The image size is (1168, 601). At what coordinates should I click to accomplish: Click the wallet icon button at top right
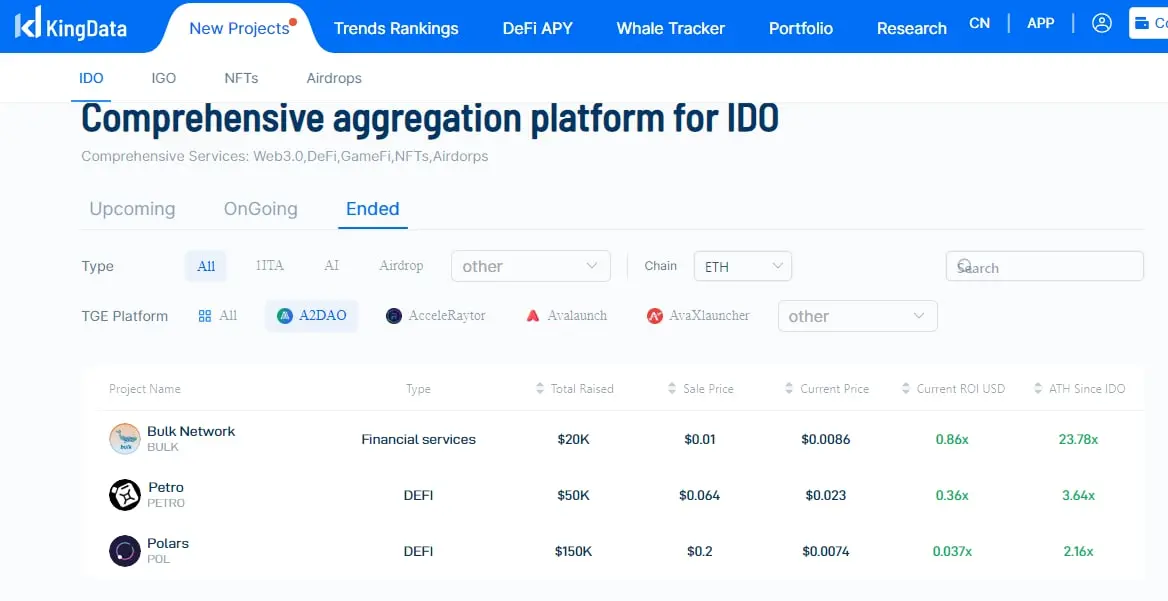1149,23
